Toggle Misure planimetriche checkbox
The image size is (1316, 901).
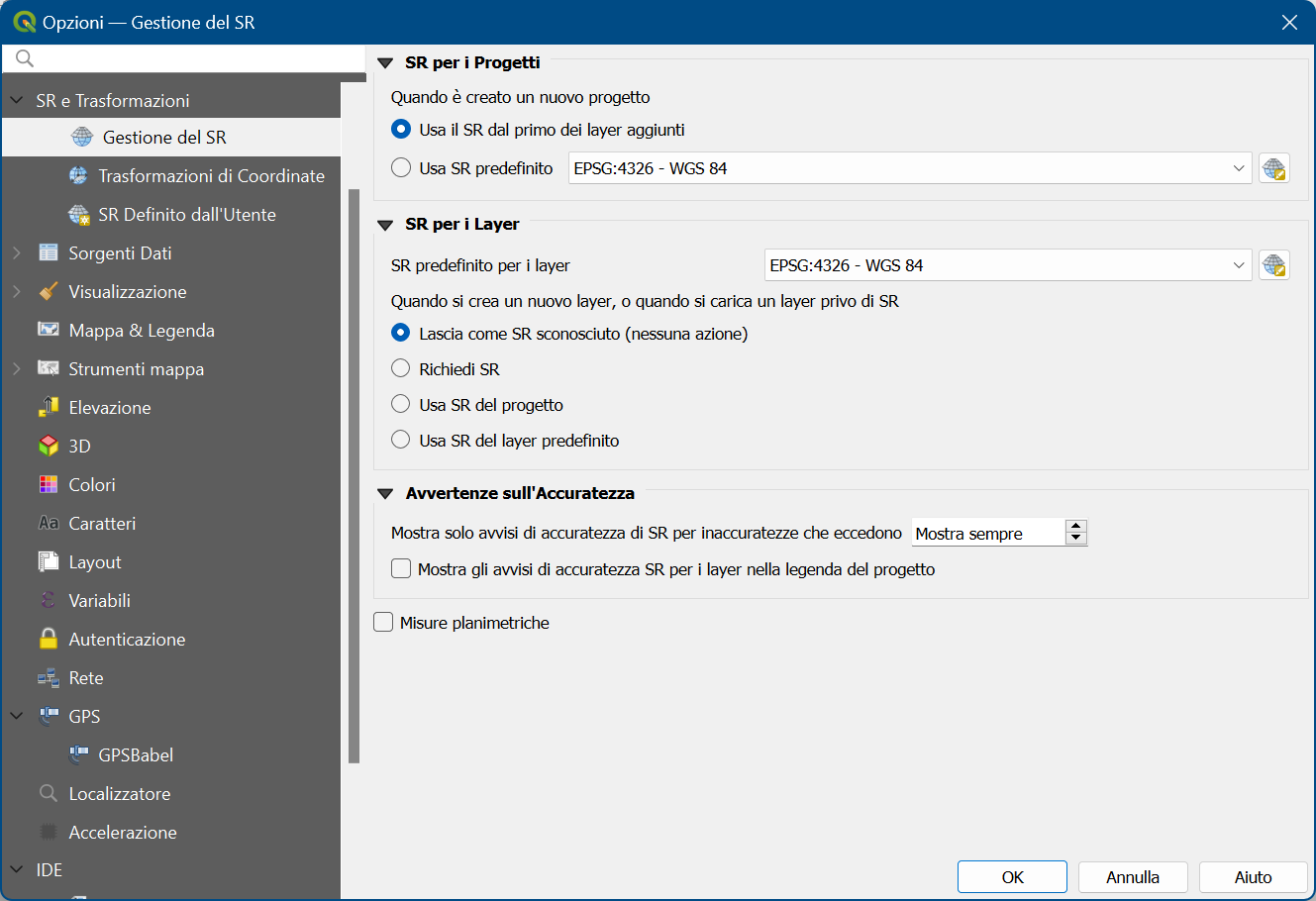coord(383,623)
